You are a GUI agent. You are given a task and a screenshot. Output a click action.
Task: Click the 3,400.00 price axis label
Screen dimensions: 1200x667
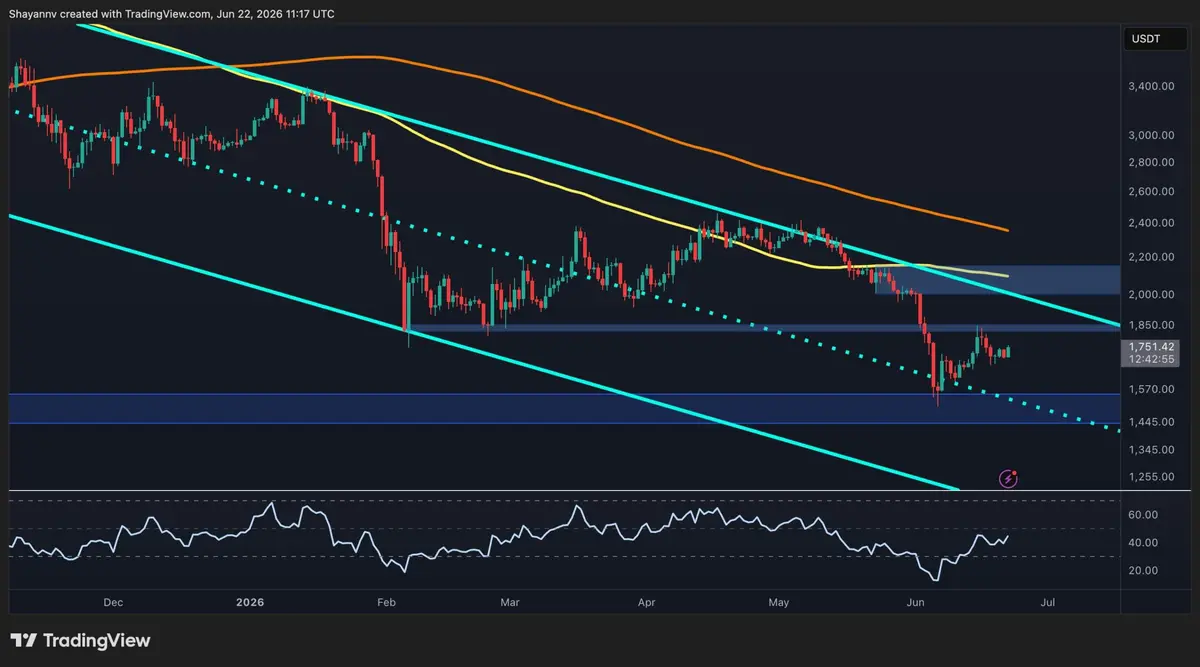[1152, 87]
